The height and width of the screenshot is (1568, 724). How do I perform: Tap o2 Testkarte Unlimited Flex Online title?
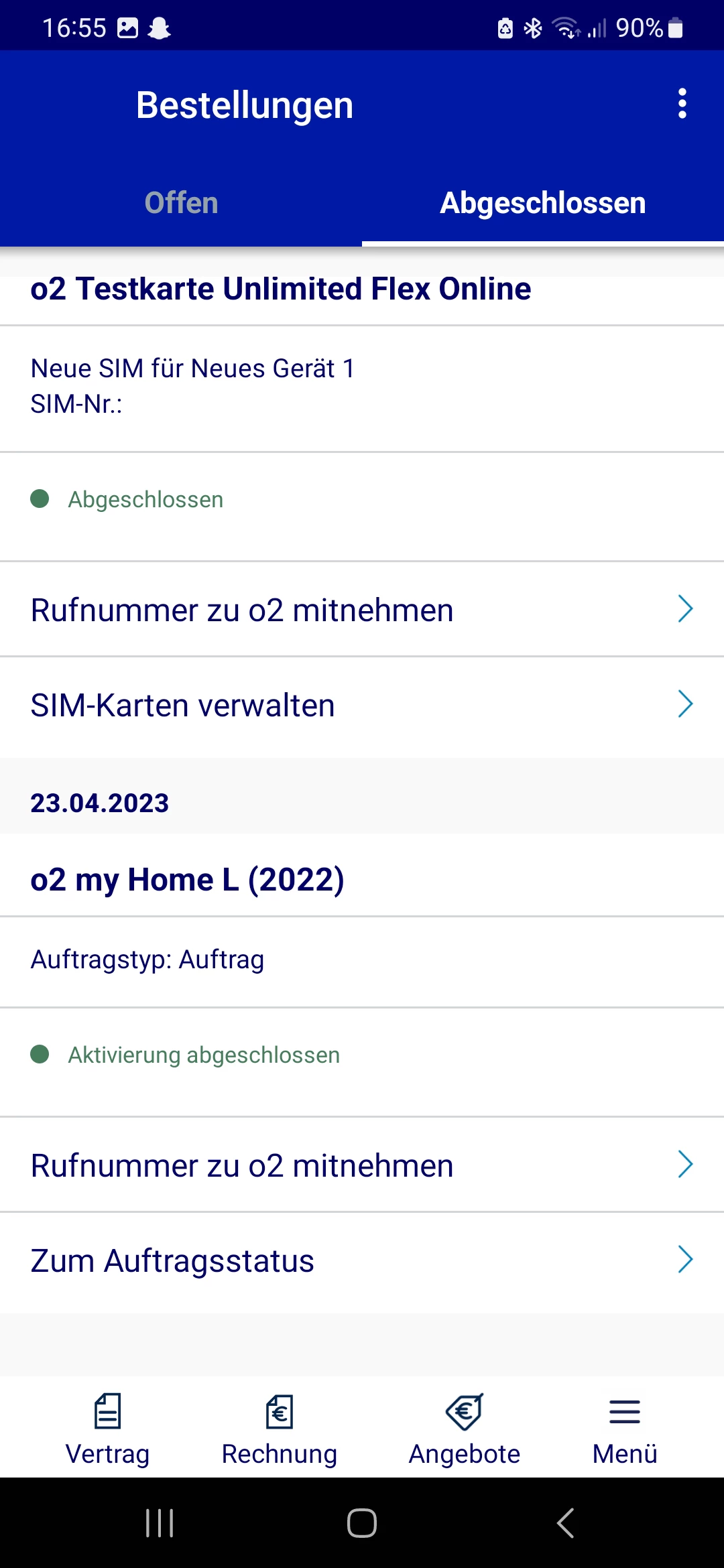[280, 289]
